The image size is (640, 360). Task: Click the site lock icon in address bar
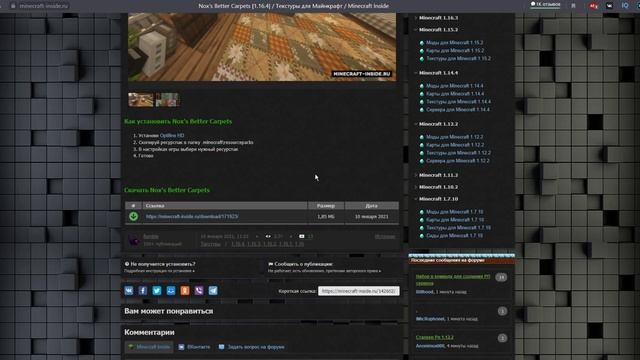(x=13, y=6)
